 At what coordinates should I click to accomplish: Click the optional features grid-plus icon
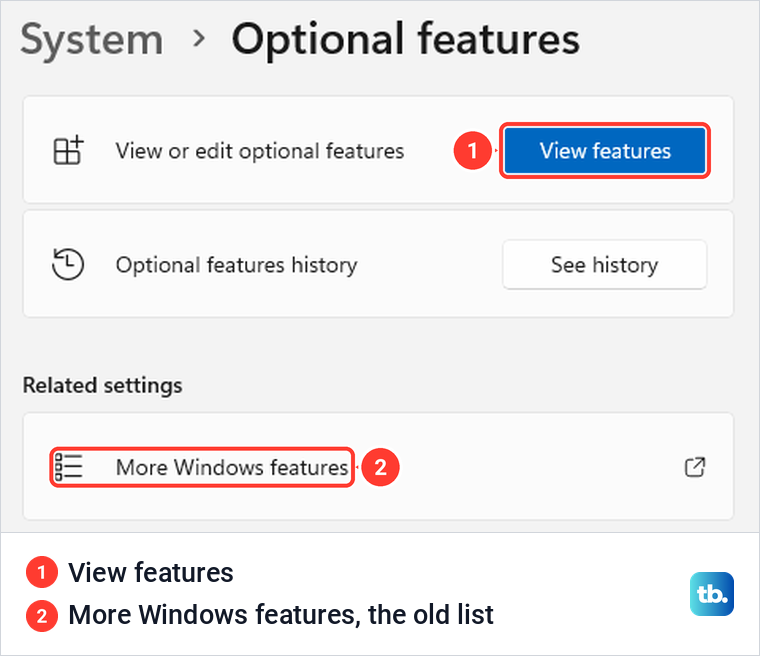(68, 150)
